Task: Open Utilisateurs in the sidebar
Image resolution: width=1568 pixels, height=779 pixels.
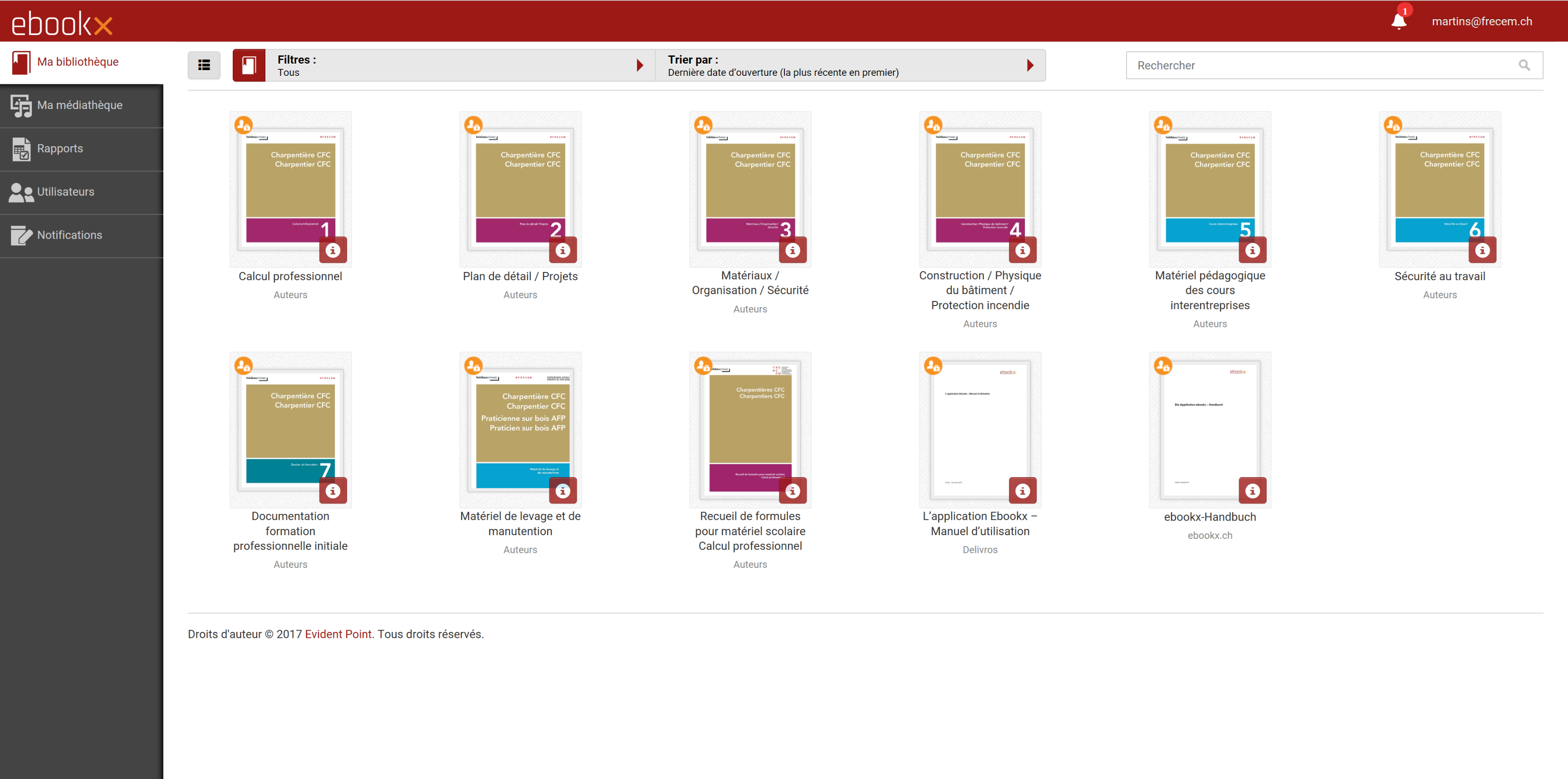Action: 65,192
